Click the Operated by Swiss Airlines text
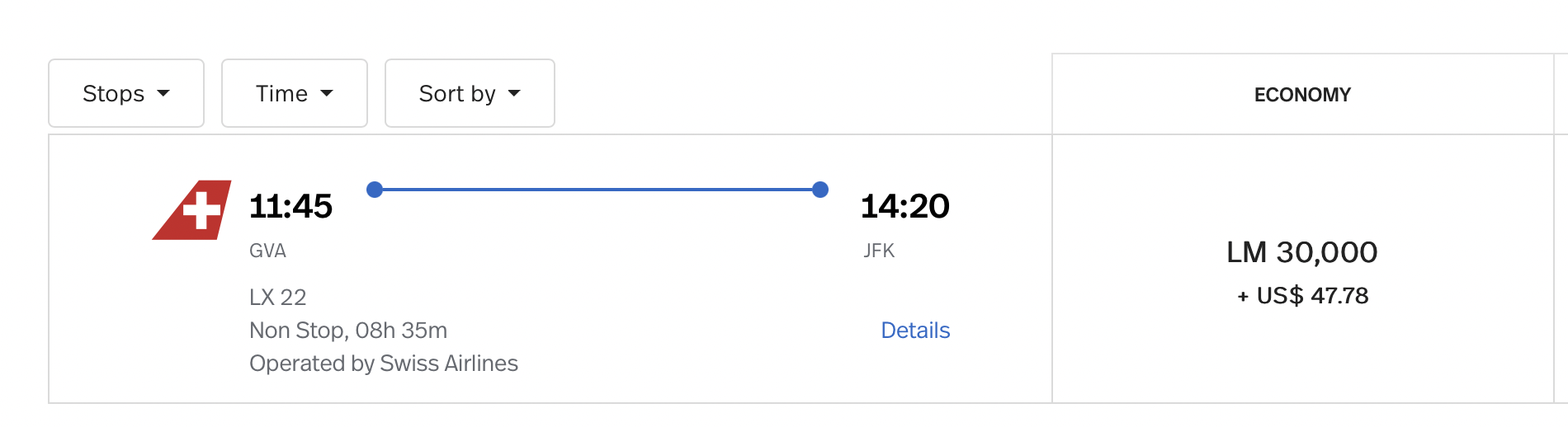This screenshot has height=427, width=1568. pos(384,364)
